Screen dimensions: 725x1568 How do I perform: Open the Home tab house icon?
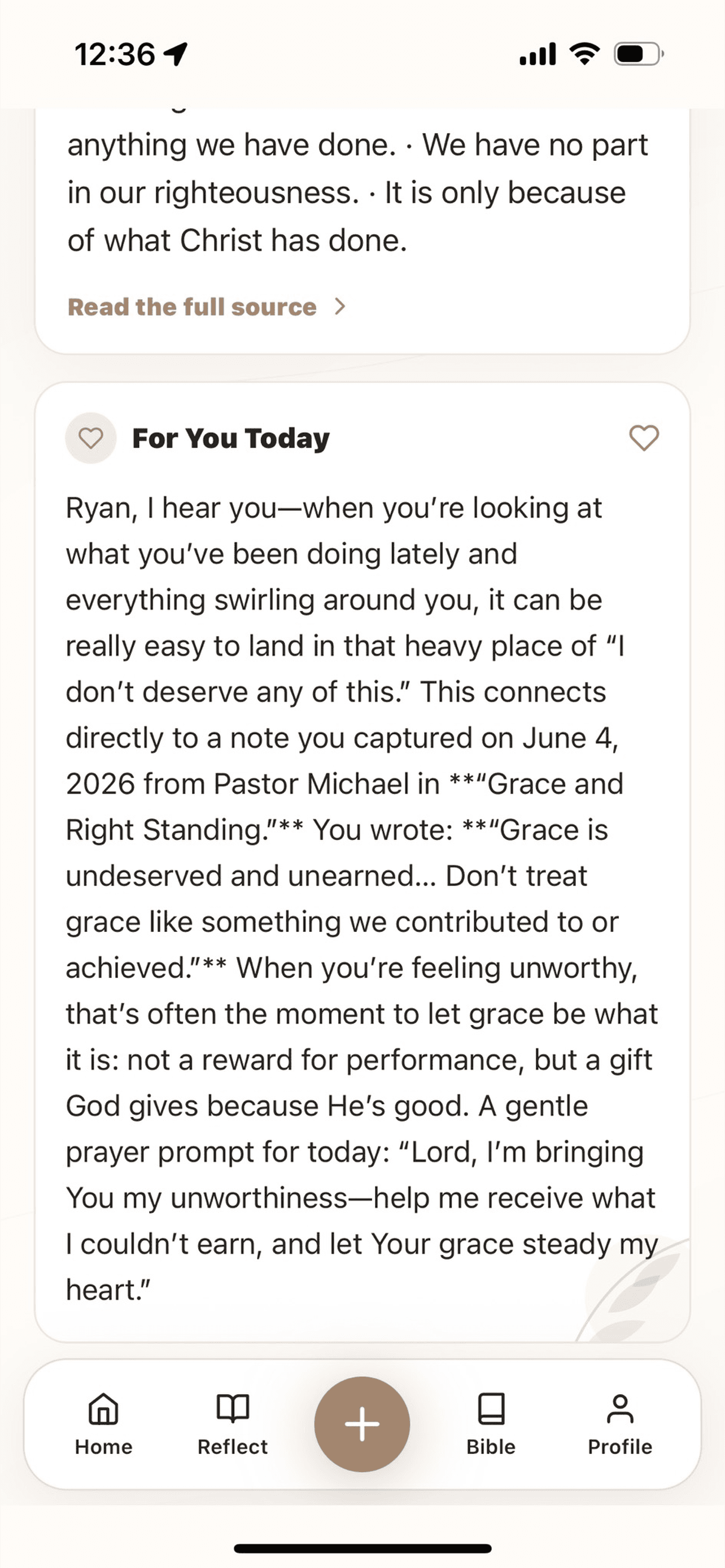[x=103, y=1408]
